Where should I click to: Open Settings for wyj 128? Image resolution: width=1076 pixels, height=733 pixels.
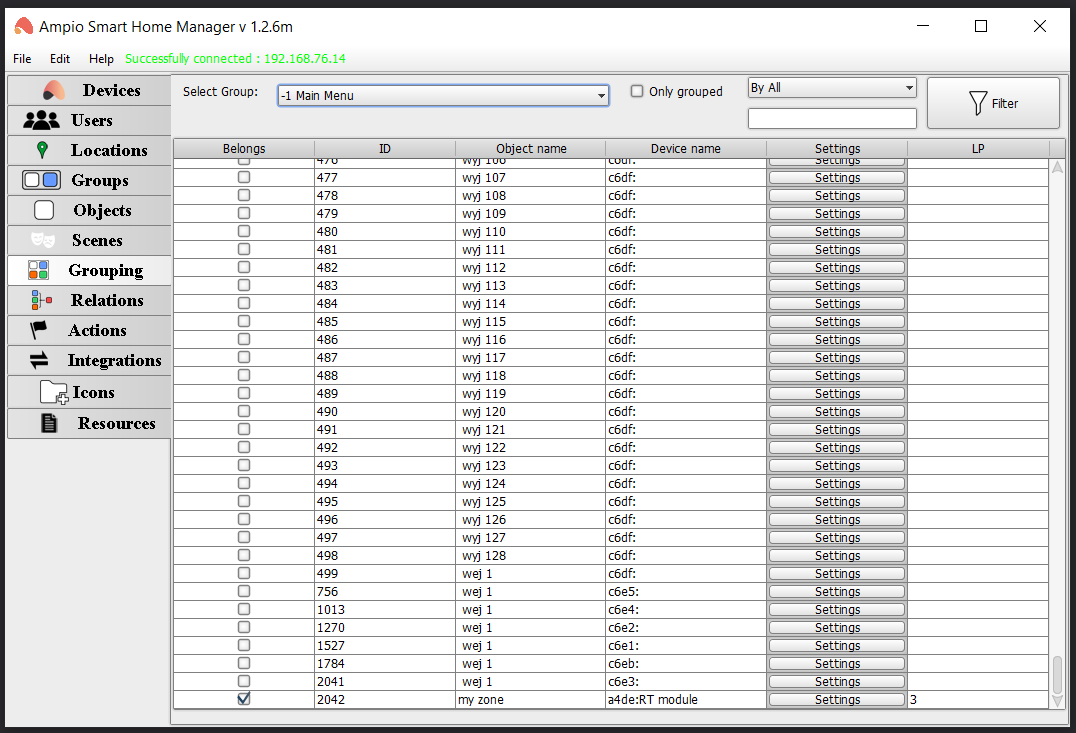point(837,555)
